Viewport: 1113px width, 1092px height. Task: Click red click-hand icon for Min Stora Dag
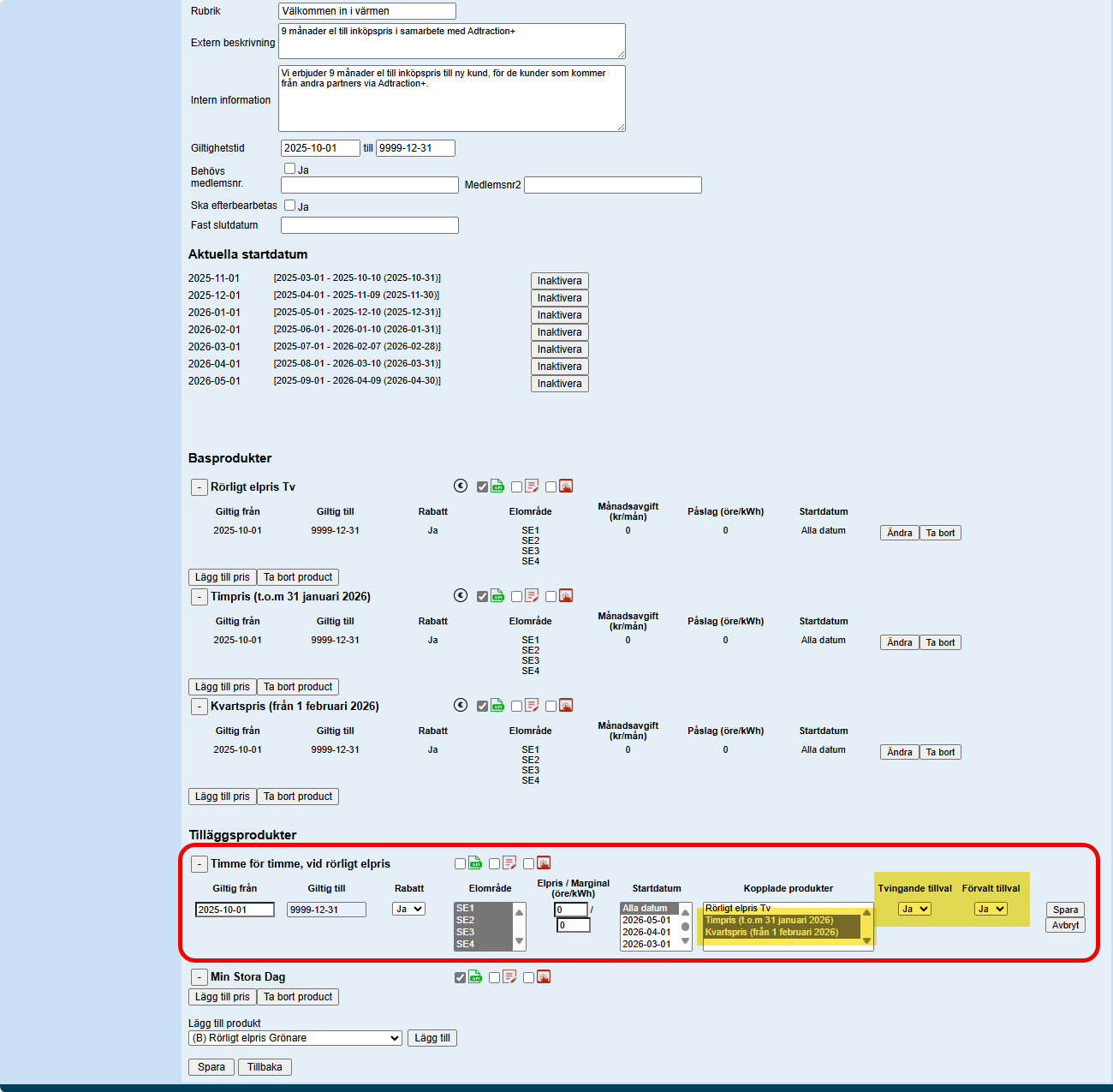pyautogui.click(x=544, y=977)
